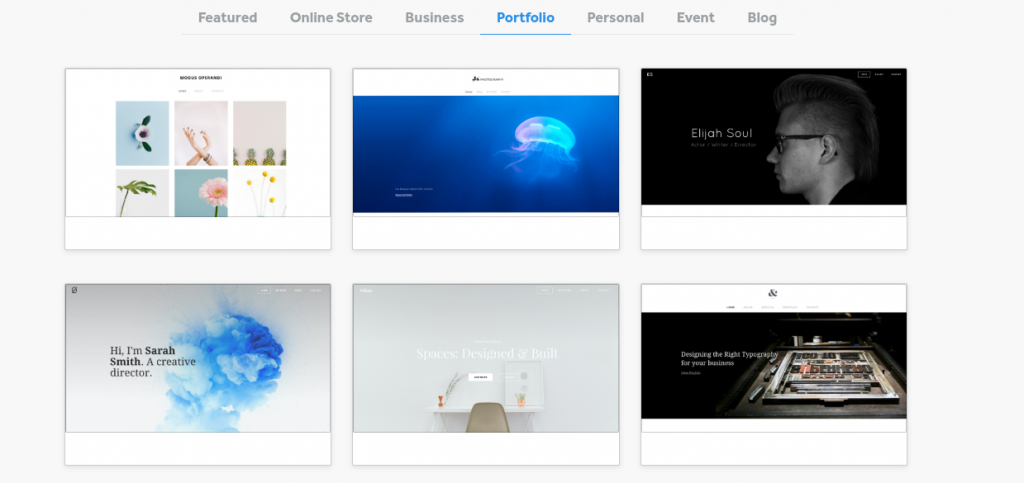Click 'MODUS OPERANDI' title text
This screenshot has width=1024, height=483.
tap(200, 78)
